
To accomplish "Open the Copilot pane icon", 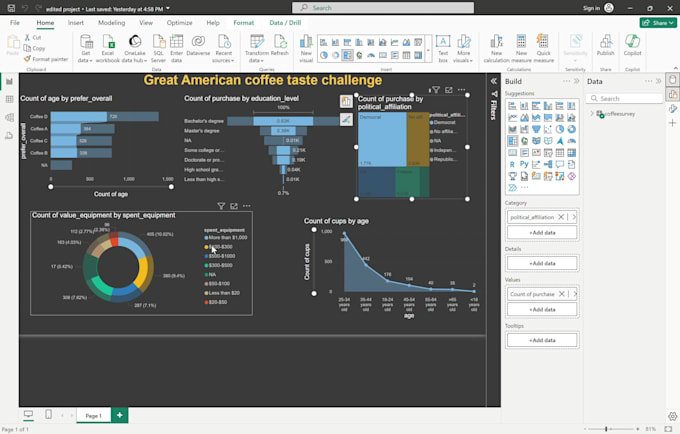I will click(633, 46).
